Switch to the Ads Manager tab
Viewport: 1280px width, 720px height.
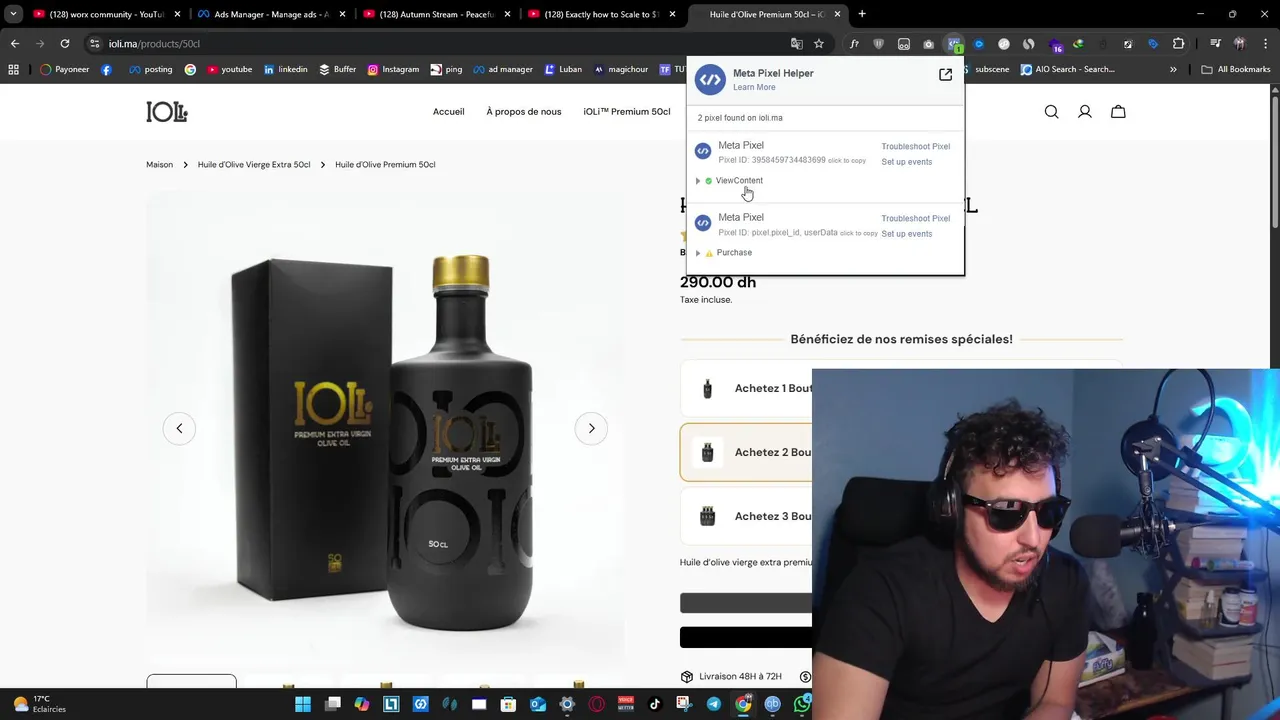(x=270, y=14)
